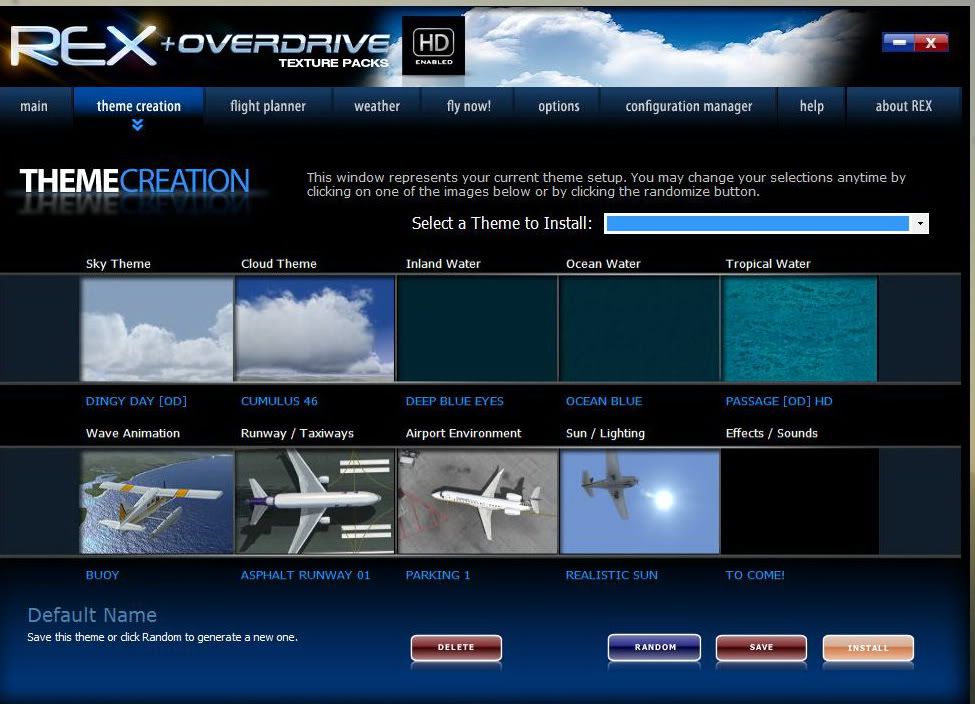Select the Cloud Theme Cumulus 46 image

[x=315, y=329]
